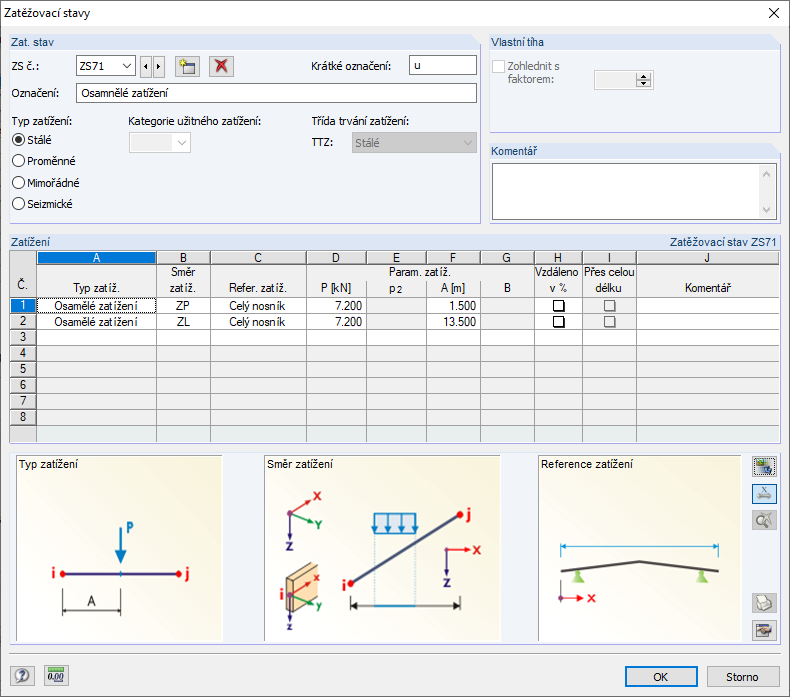Screen dimensions: 790x697
Task: Select the Seizmické load type
Action: 19,204
